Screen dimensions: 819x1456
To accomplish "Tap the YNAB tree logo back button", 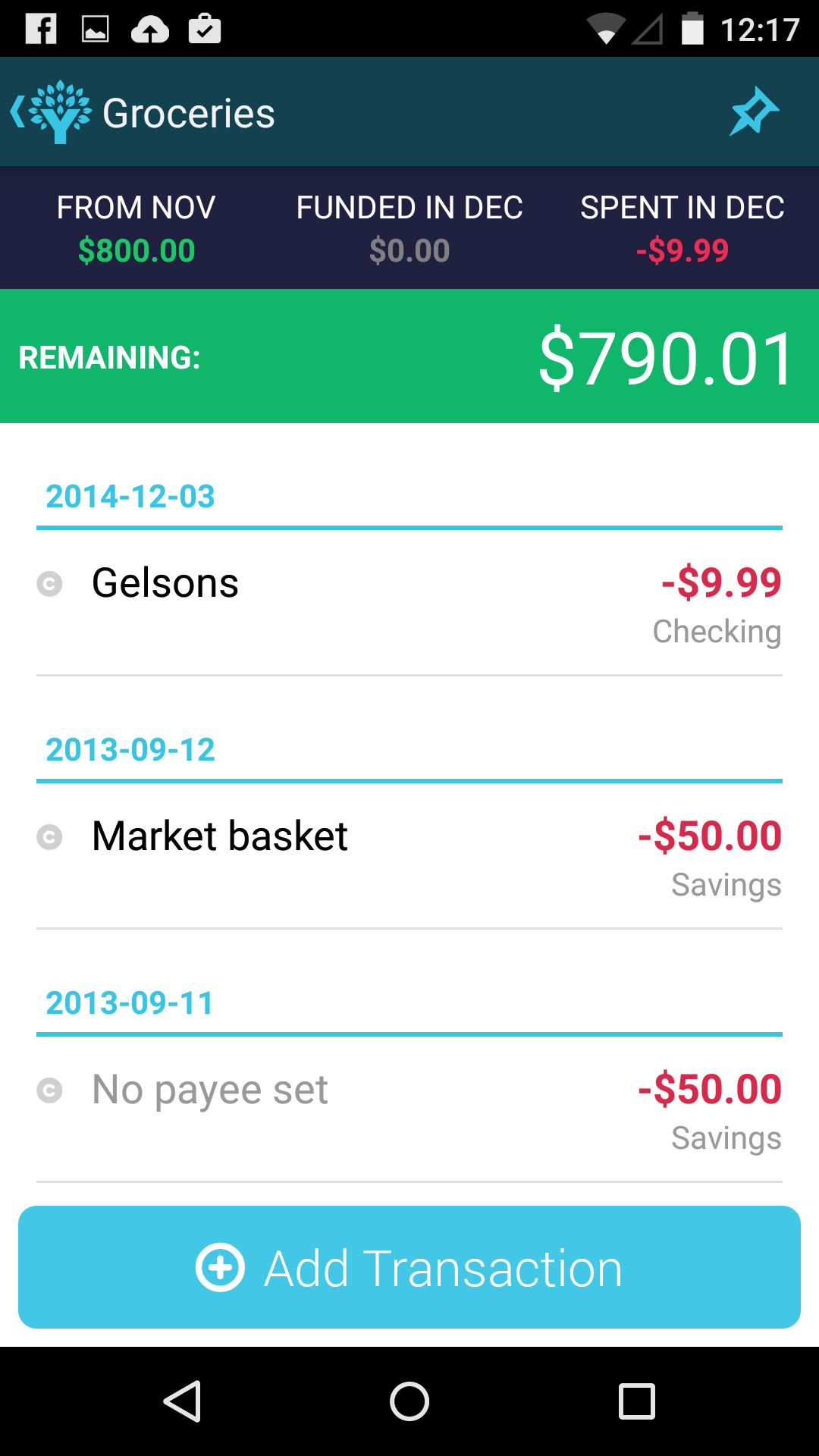I will (x=52, y=112).
